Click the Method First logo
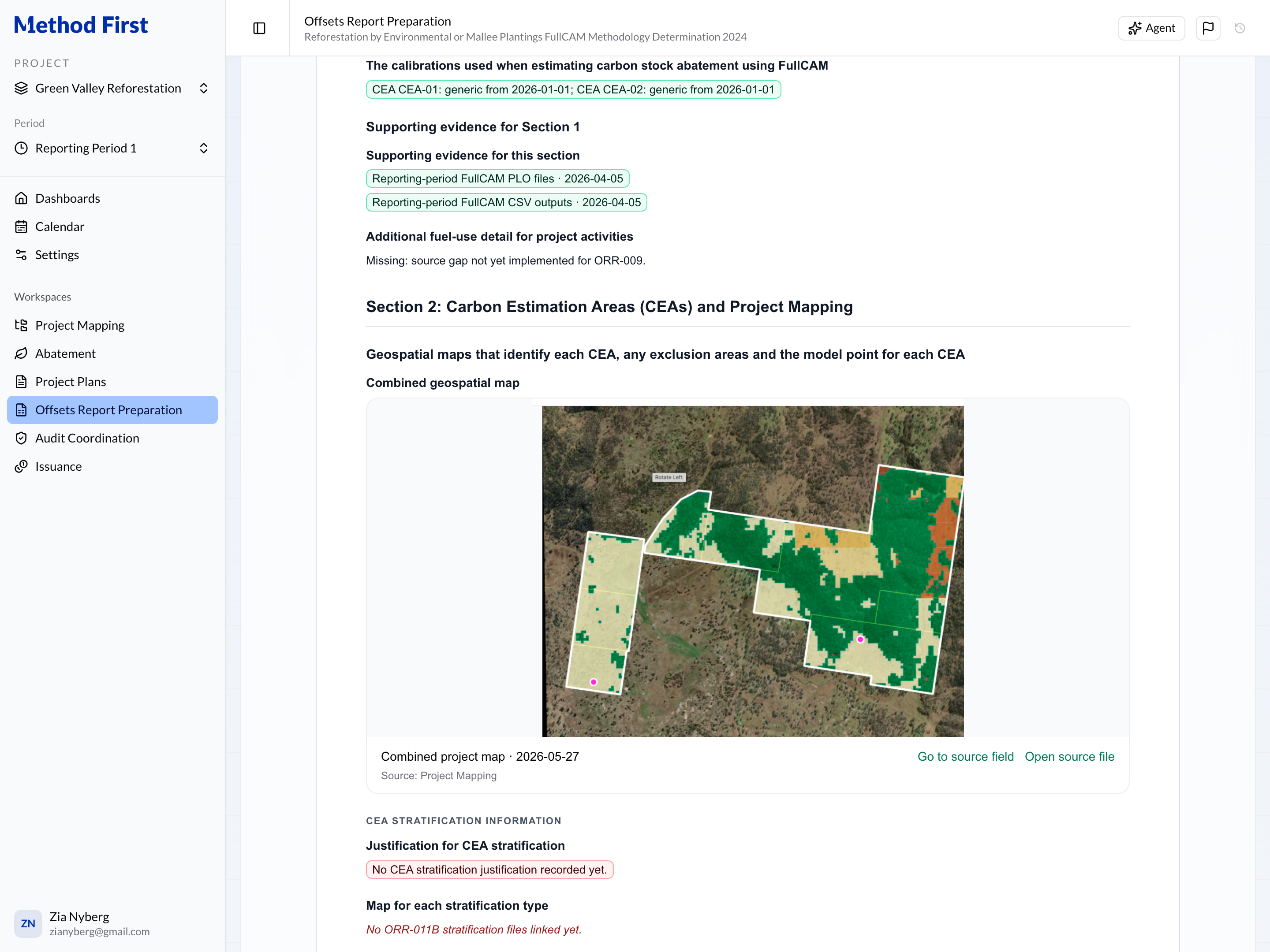This screenshot has height=952, width=1270. 81,25
